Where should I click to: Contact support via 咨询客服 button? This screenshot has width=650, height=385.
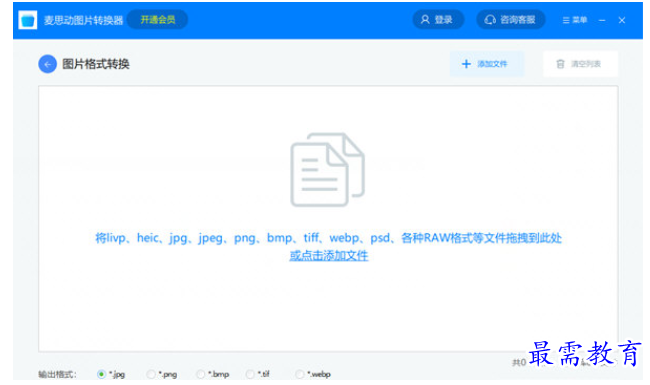click(x=511, y=19)
